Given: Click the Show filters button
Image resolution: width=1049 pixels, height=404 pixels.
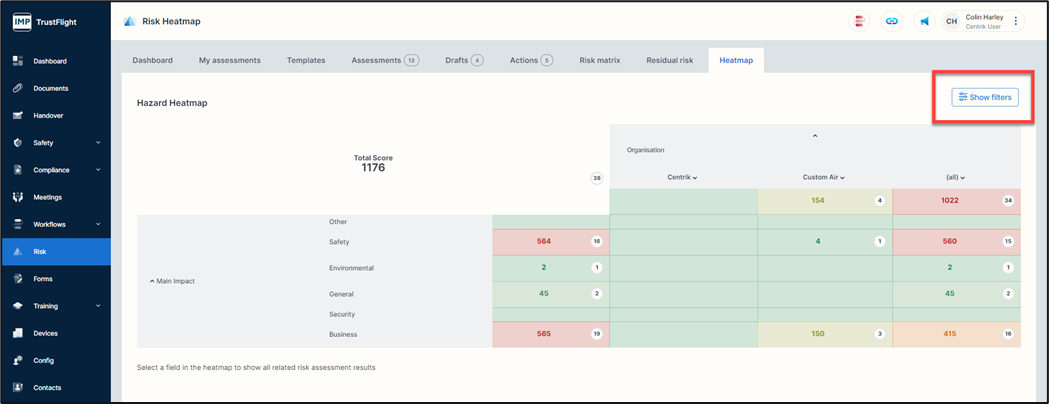Looking at the screenshot, I should point(985,97).
